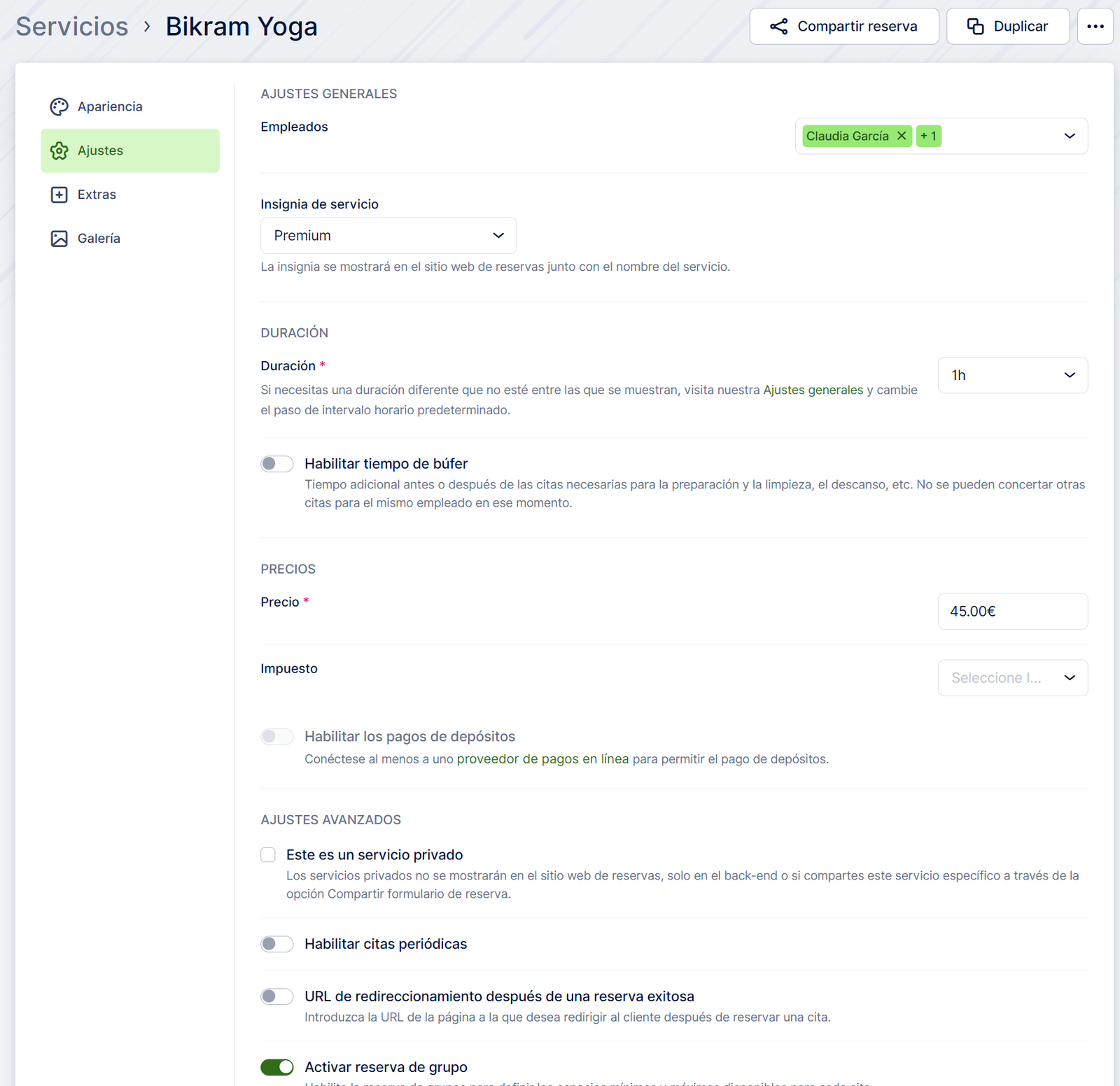This screenshot has width=1120, height=1086.
Task: Click the share icon in Compartir reserva
Action: pyautogui.click(x=778, y=27)
